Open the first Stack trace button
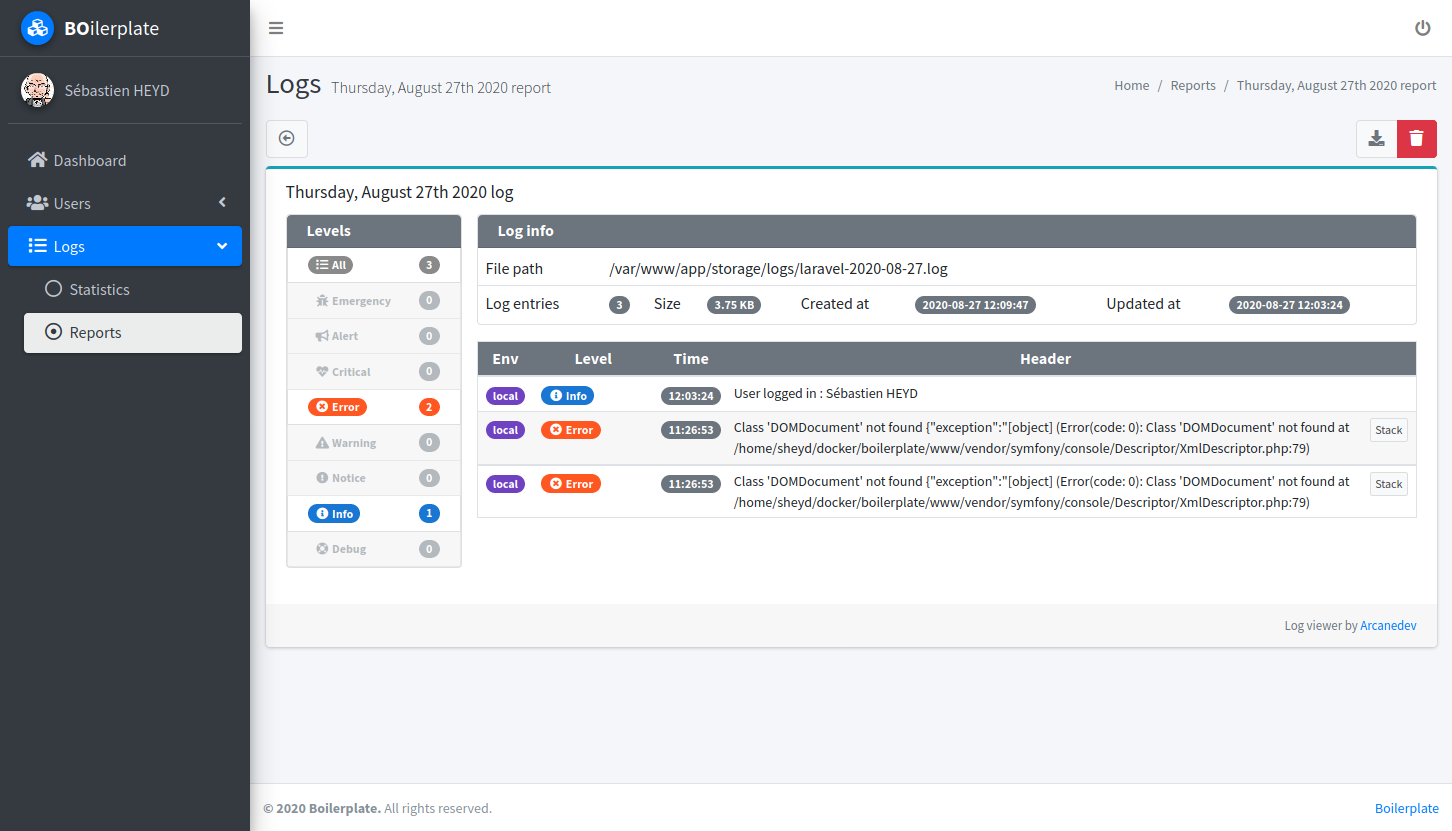Image resolution: width=1452 pixels, height=831 pixels. coord(1388,430)
